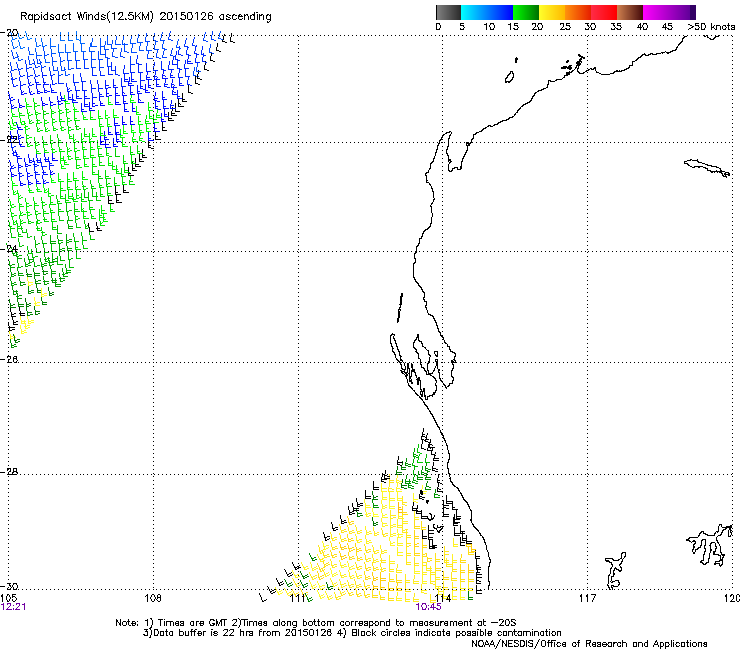Click the orange 25-30 knots legend segment
Screen dimensions: 740x650
point(578,12)
